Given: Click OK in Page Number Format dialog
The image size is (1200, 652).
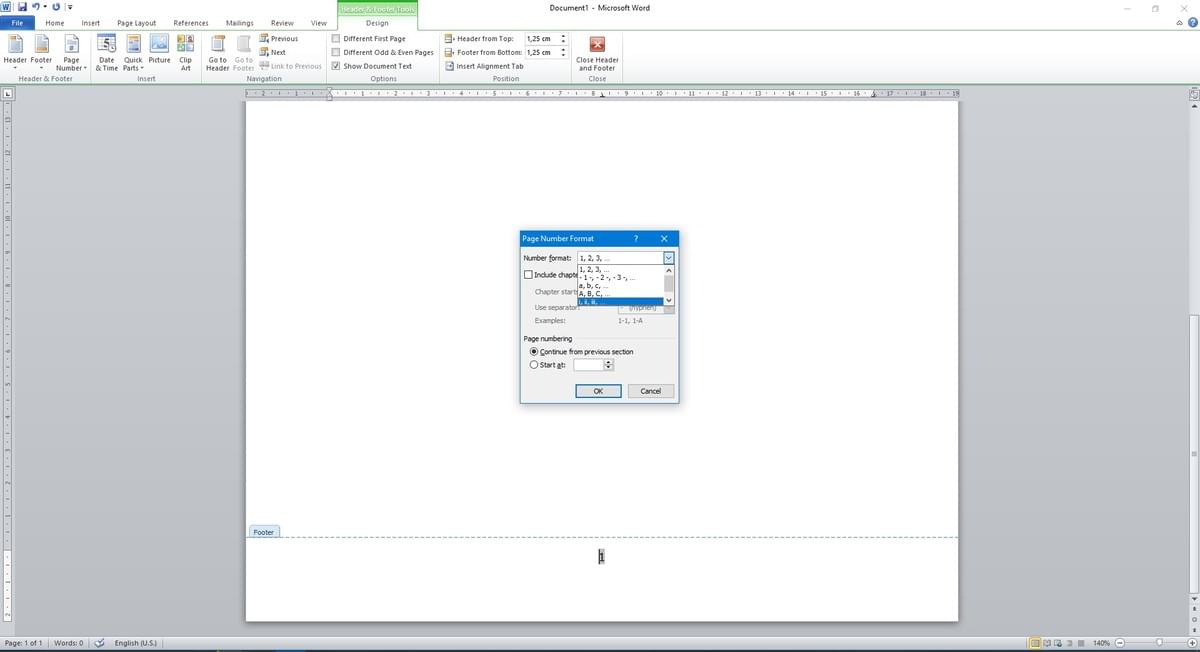Looking at the screenshot, I should pos(597,390).
